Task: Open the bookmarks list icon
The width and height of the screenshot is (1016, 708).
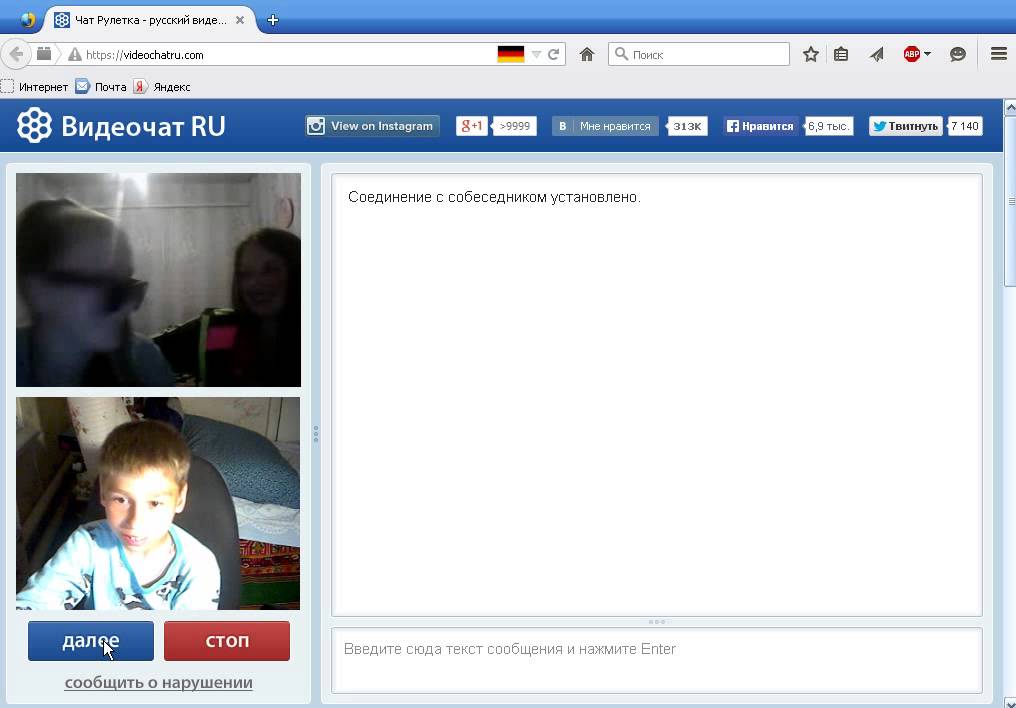Action: click(x=841, y=55)
